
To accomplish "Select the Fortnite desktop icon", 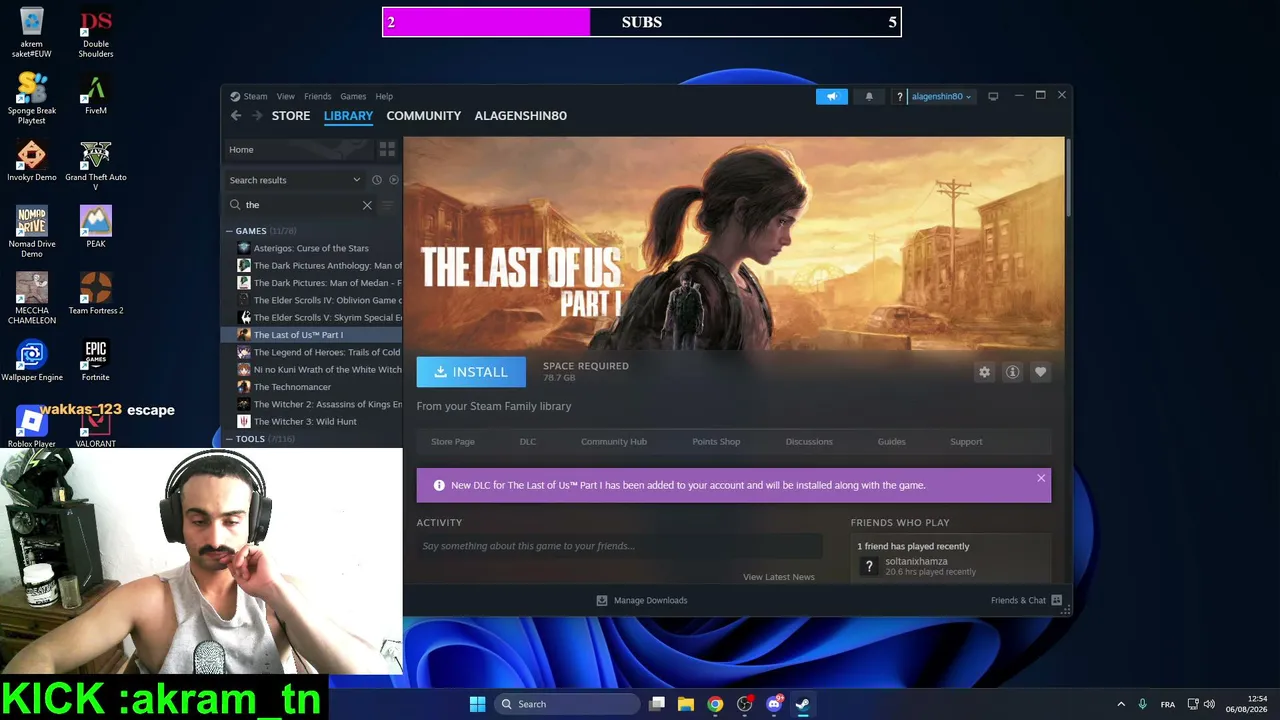I will 96,360.
